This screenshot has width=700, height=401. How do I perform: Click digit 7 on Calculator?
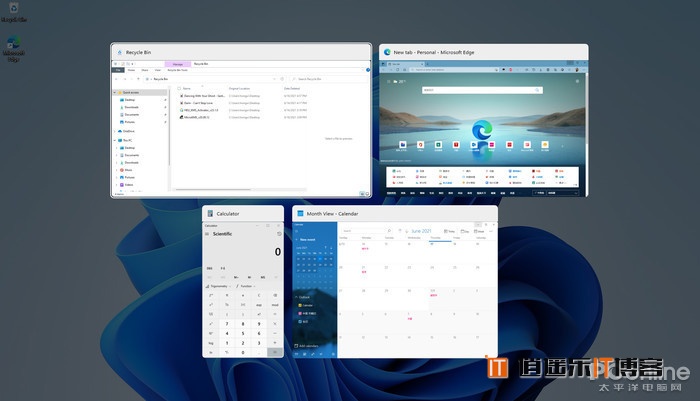[x=227, y=324]
